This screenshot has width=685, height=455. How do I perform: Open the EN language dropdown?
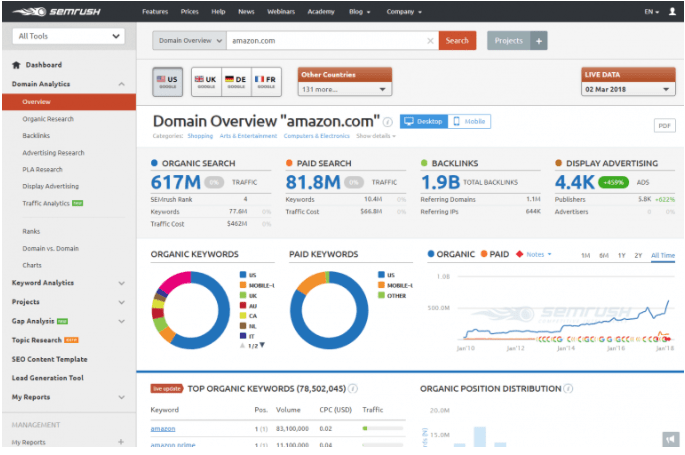(x=651, y=12)
